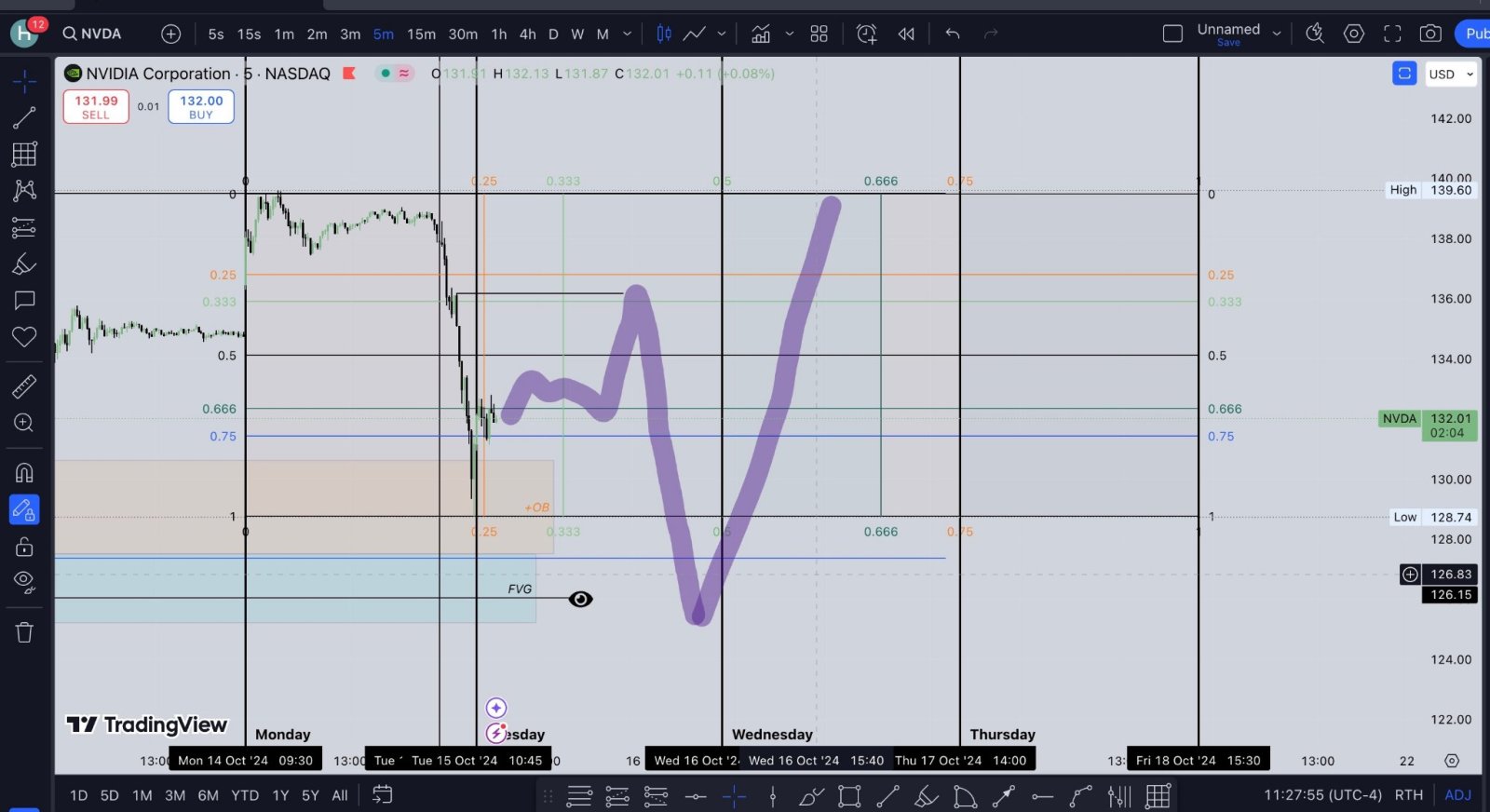Click the remove objects trash icon
Viewport: 1490px width, 812px height.
(24, 632)
